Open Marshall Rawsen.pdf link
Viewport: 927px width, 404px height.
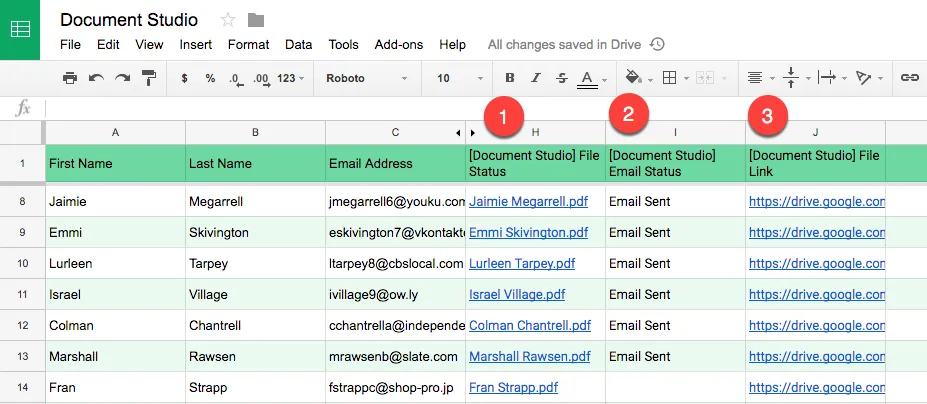coord(530,356)
